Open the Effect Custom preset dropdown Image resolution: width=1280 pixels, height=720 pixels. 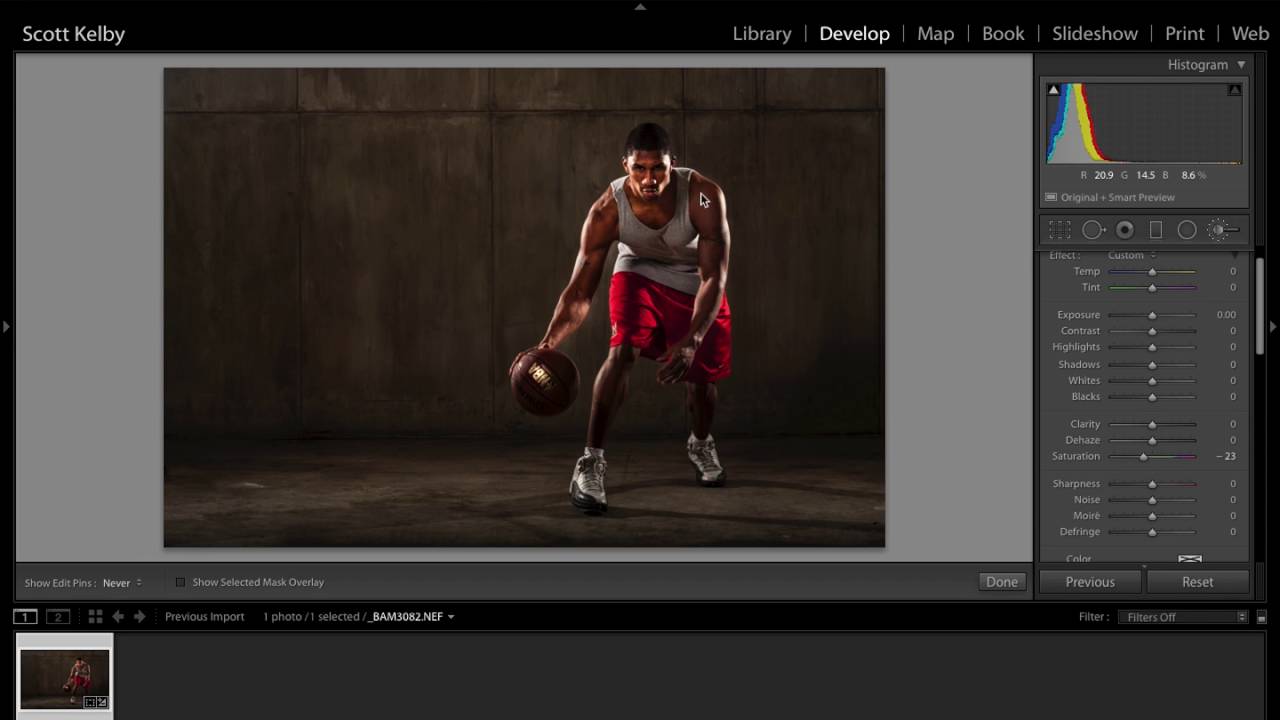pos(1131,255)
